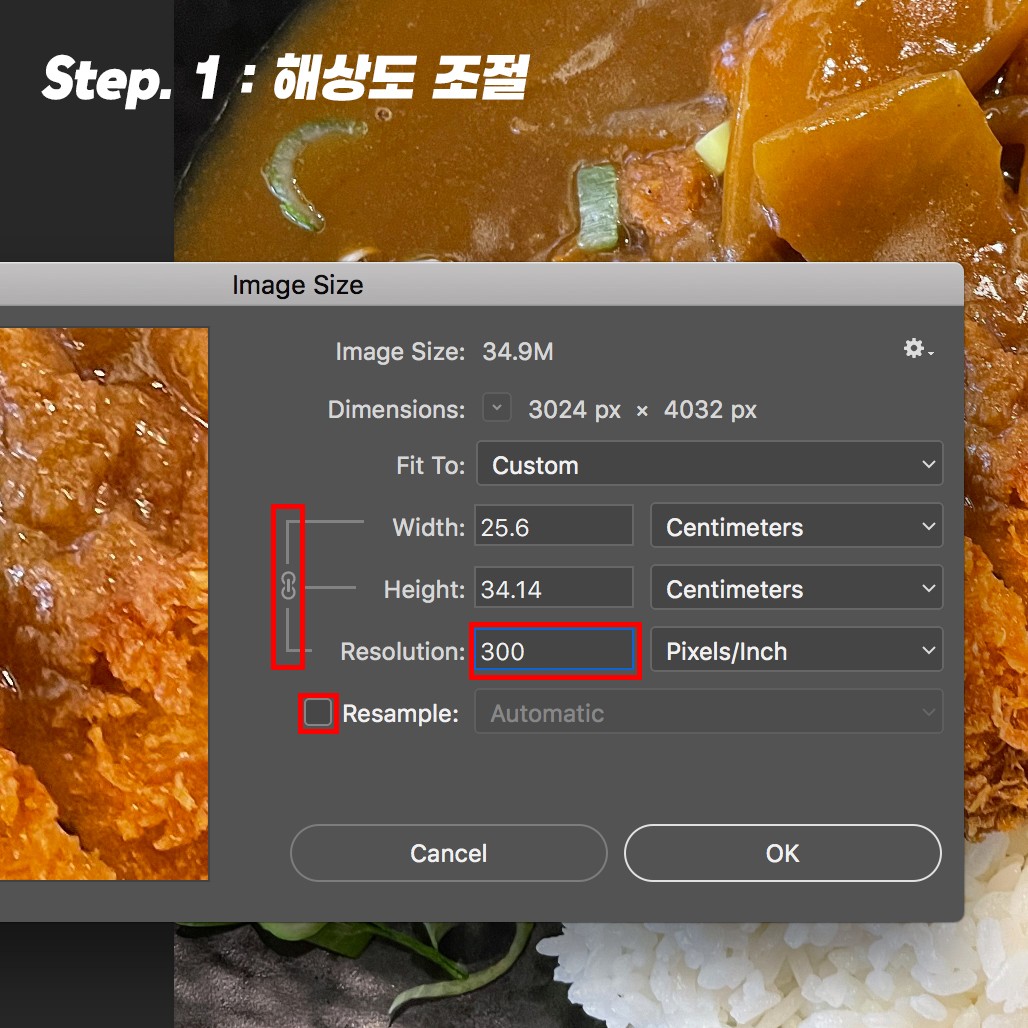The image size is (1028, 1028).
Task: Open the Automatic resample method dropdown
Action: click(x=709, y=711)
